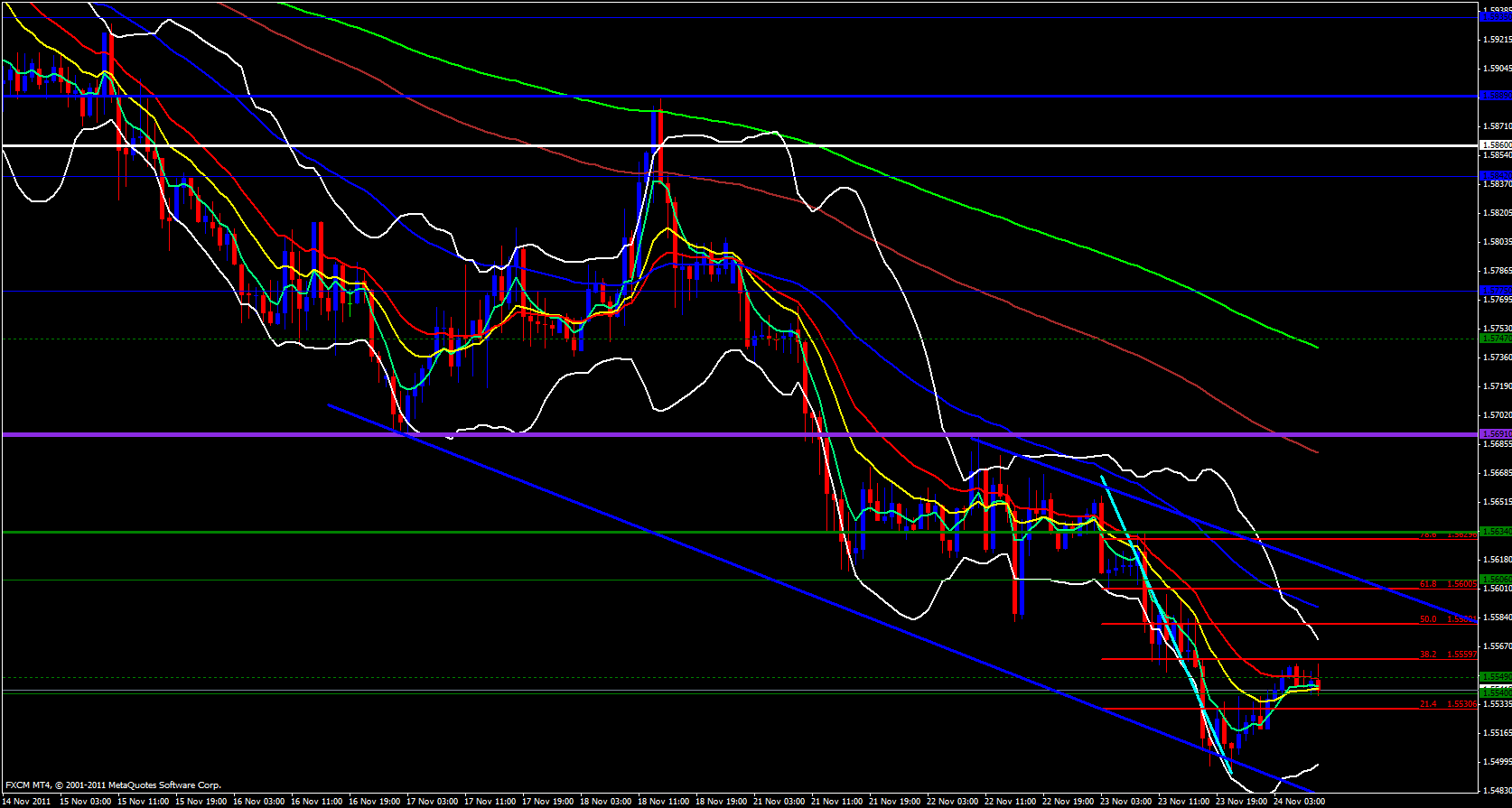Screen dimensions: 1512x808
Task: Click the 1.55490 green price label
Action: coord(1495,677)
